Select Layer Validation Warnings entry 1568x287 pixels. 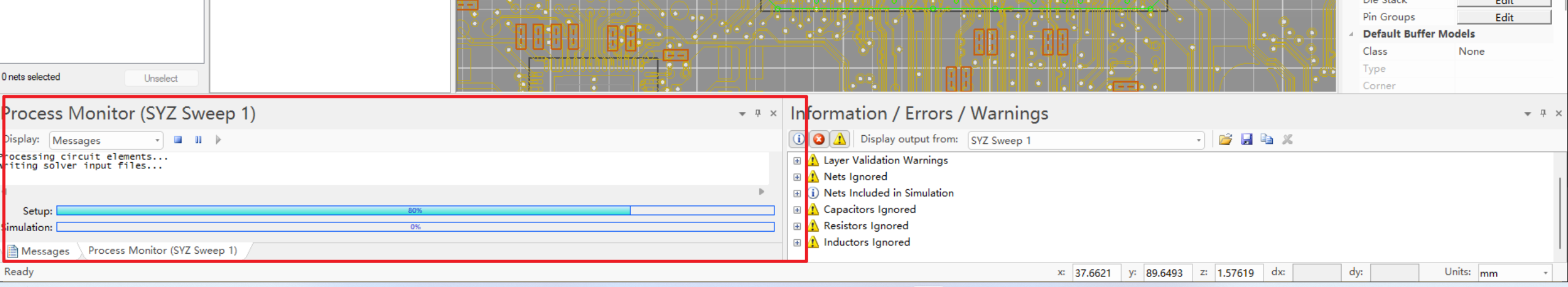click(x=885, y=160)
